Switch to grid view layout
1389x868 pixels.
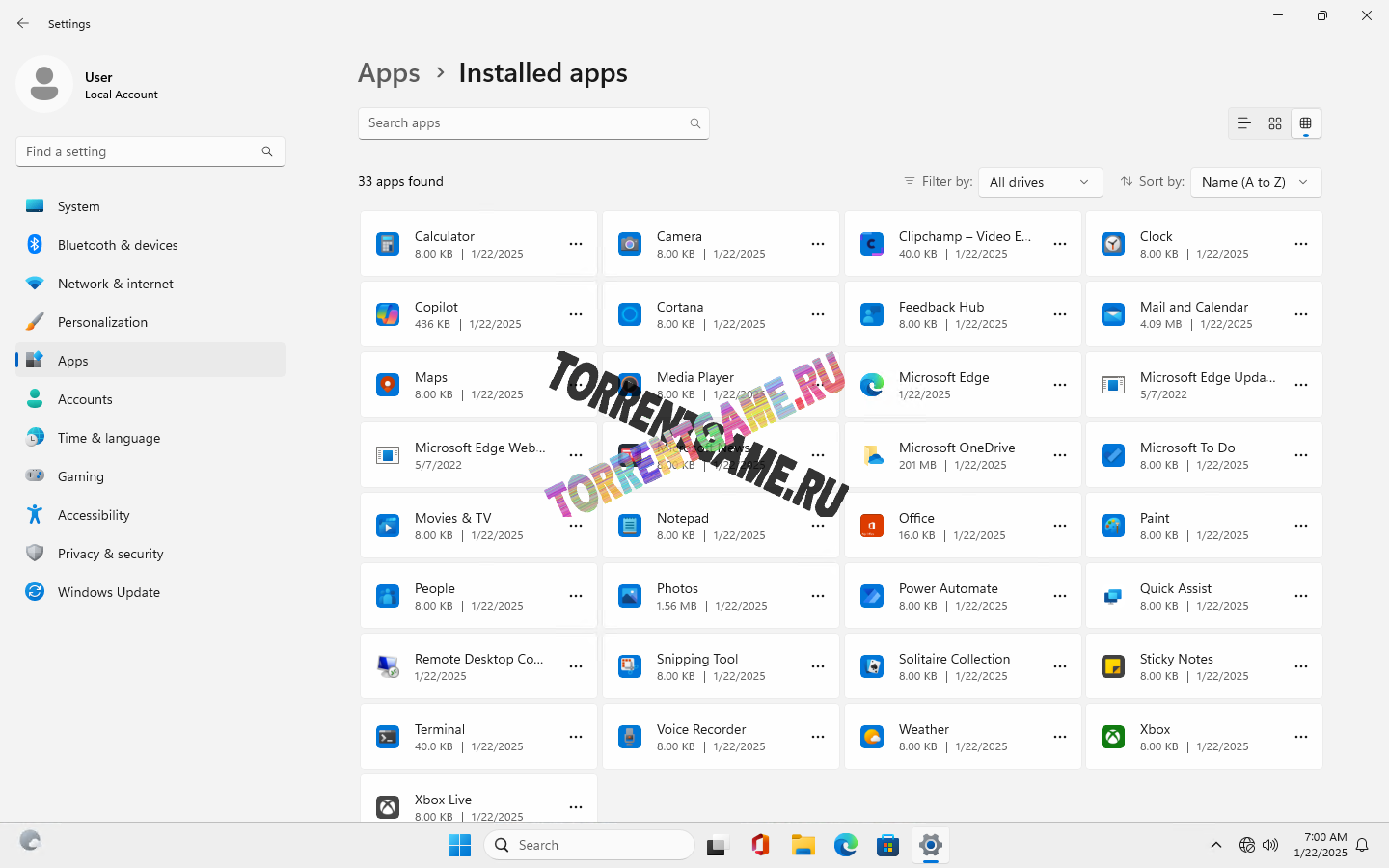coord(1275,123)
